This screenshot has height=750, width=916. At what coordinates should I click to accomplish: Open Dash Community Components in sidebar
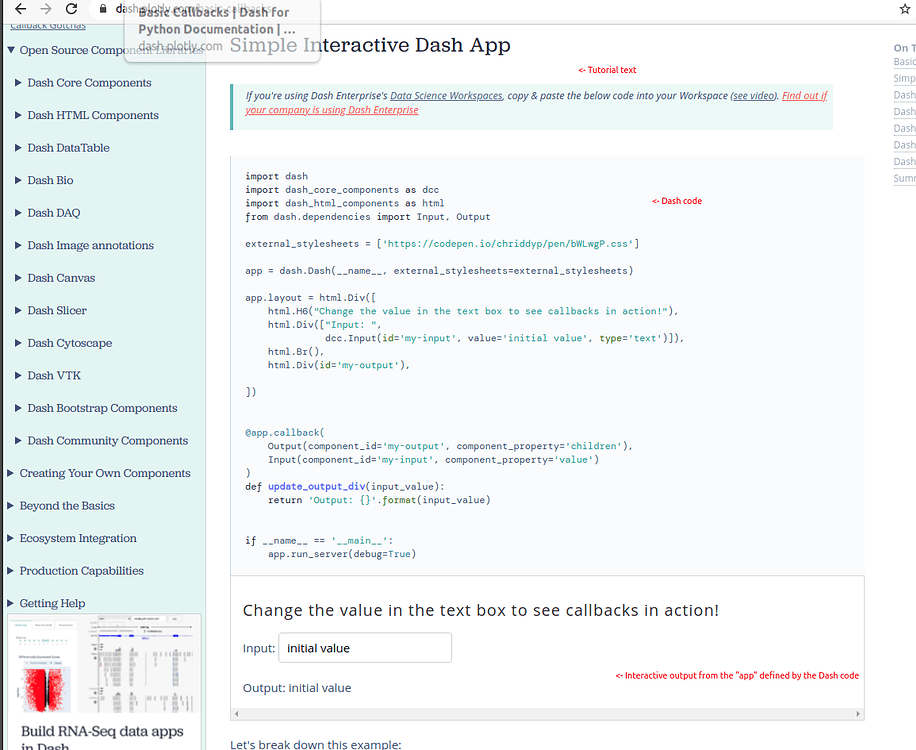[107, 441]
